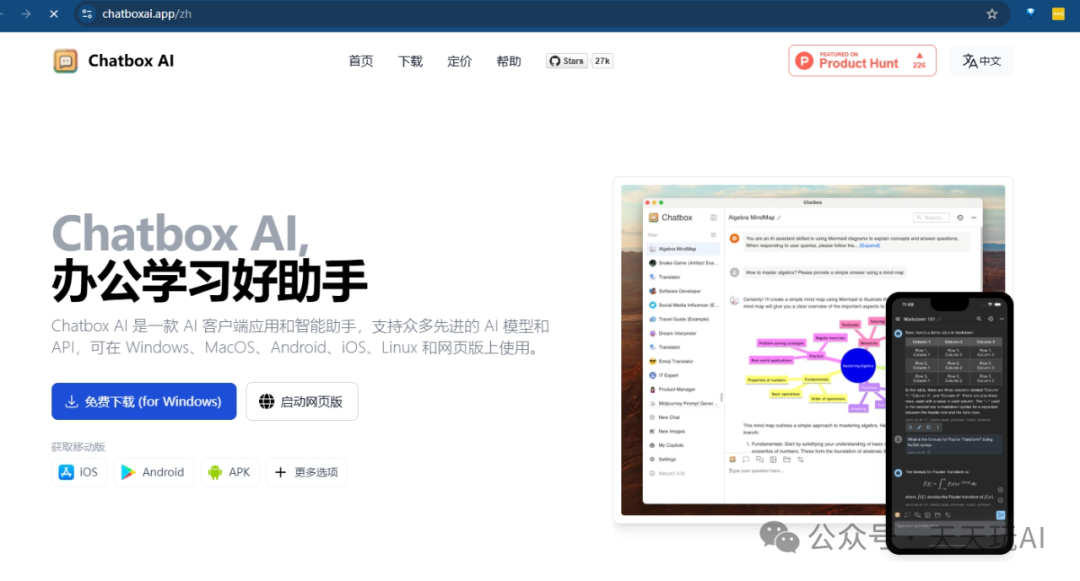Expand 更多选项 download options
This screenshot has width=1080, height=581.
tap(307, 472)
